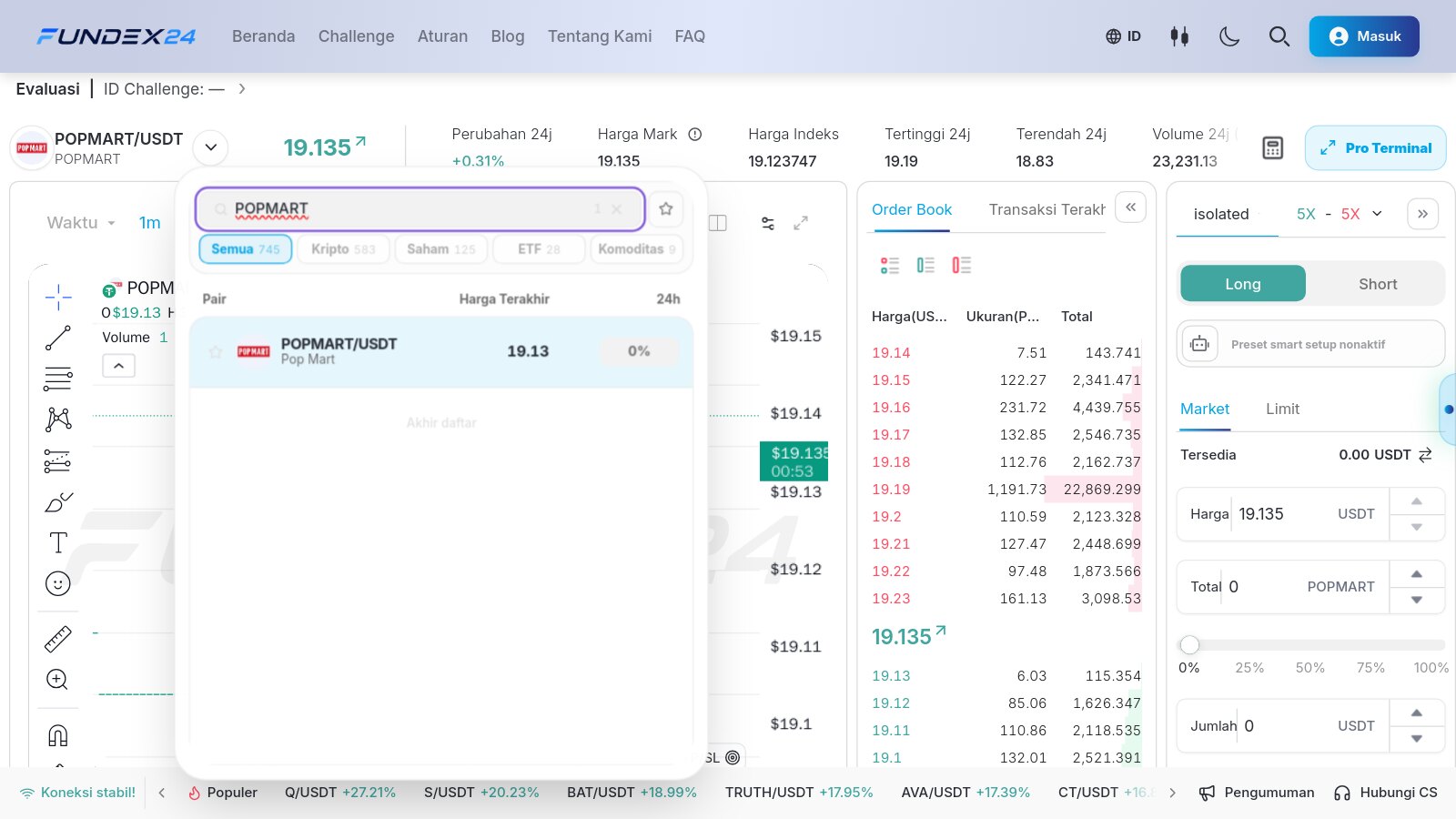This screenshot has width=1456, height=819.
Task: Select the Long position toggle
Action: pyautogui.click(x=1243, y=284)
